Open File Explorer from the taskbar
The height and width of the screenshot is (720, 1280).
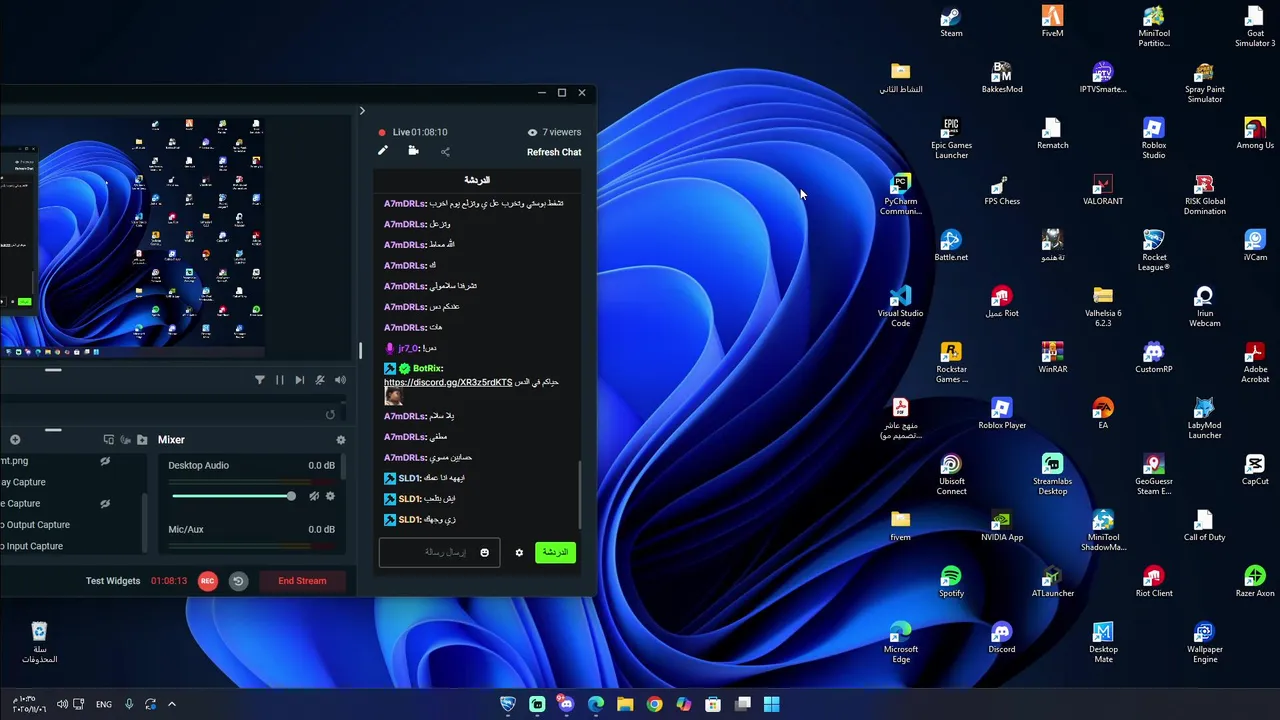[625, 705]
